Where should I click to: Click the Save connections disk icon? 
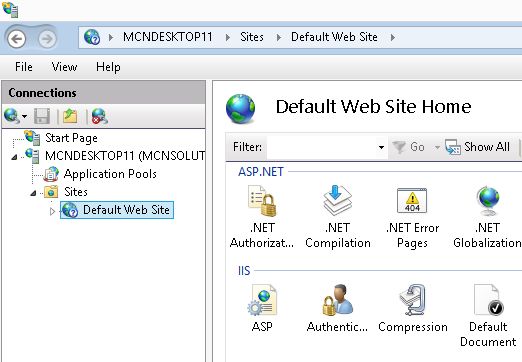(x=42, y=116)
